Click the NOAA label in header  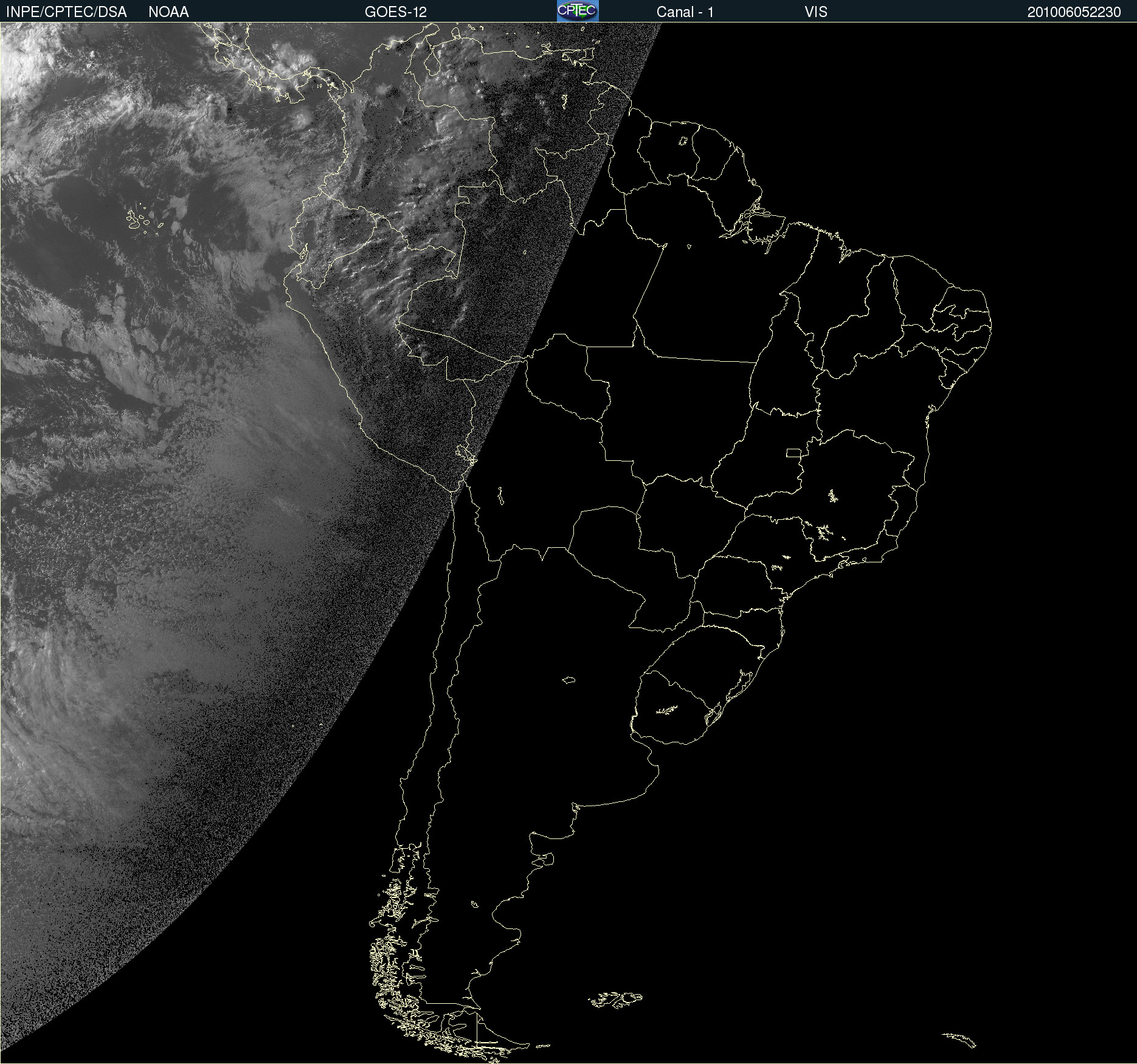(168, 12)
